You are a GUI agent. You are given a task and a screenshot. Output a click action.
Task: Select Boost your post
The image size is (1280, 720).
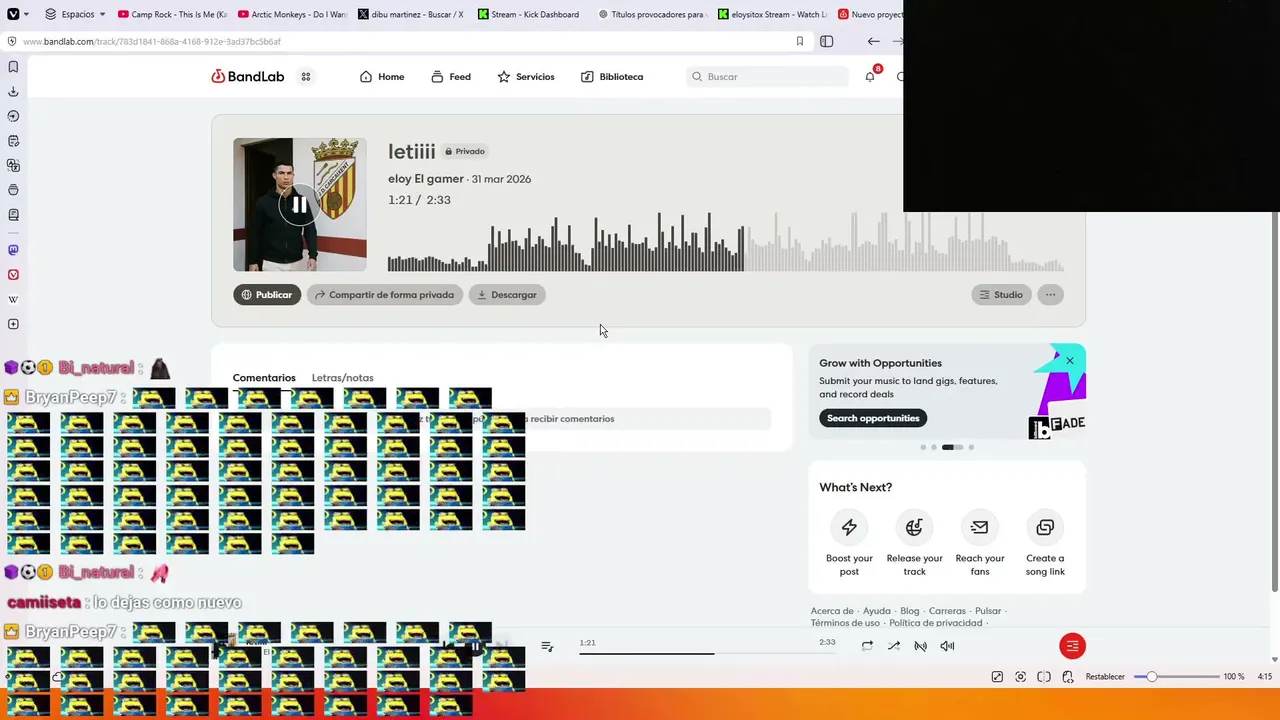[x=849, y=543]
